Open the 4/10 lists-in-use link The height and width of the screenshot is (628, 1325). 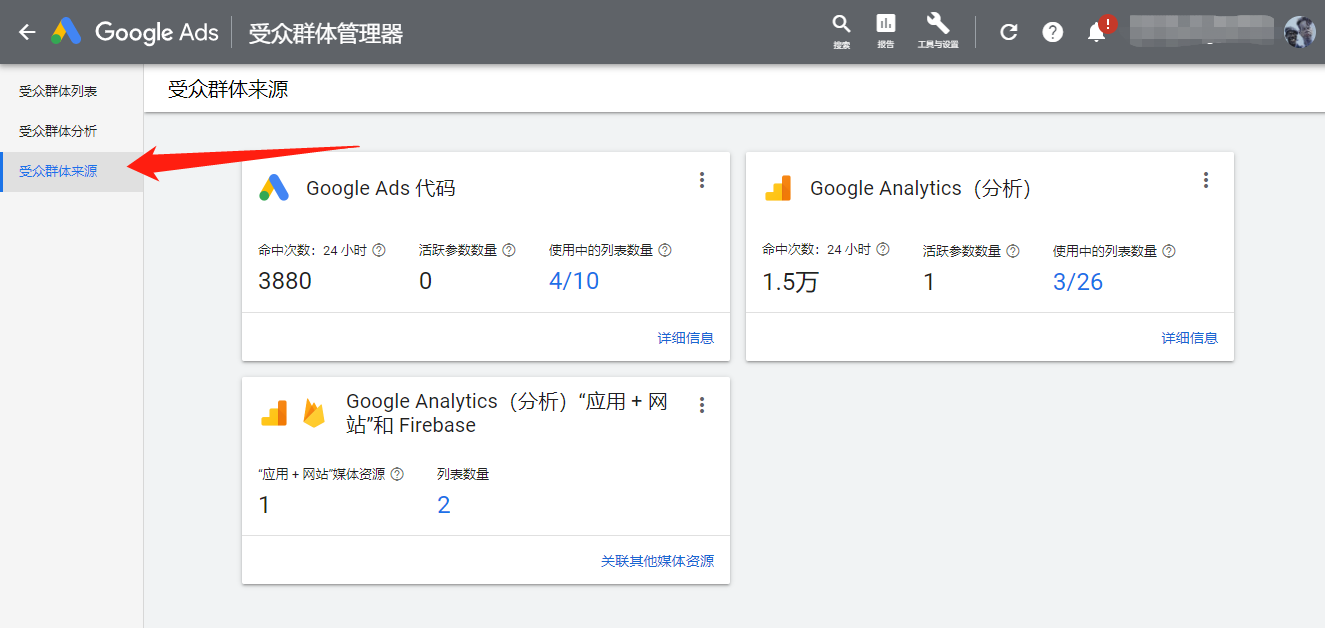[x=573, y=281]
